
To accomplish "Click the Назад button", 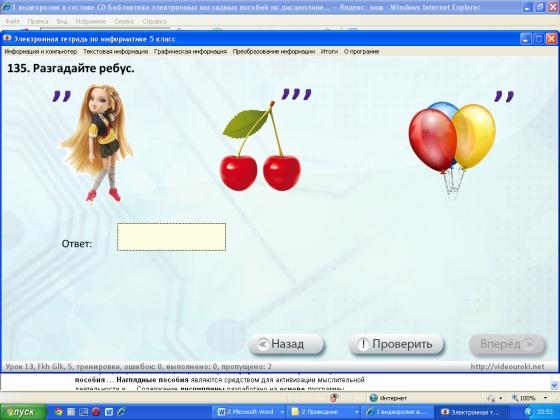I will [x=286, y=344].
